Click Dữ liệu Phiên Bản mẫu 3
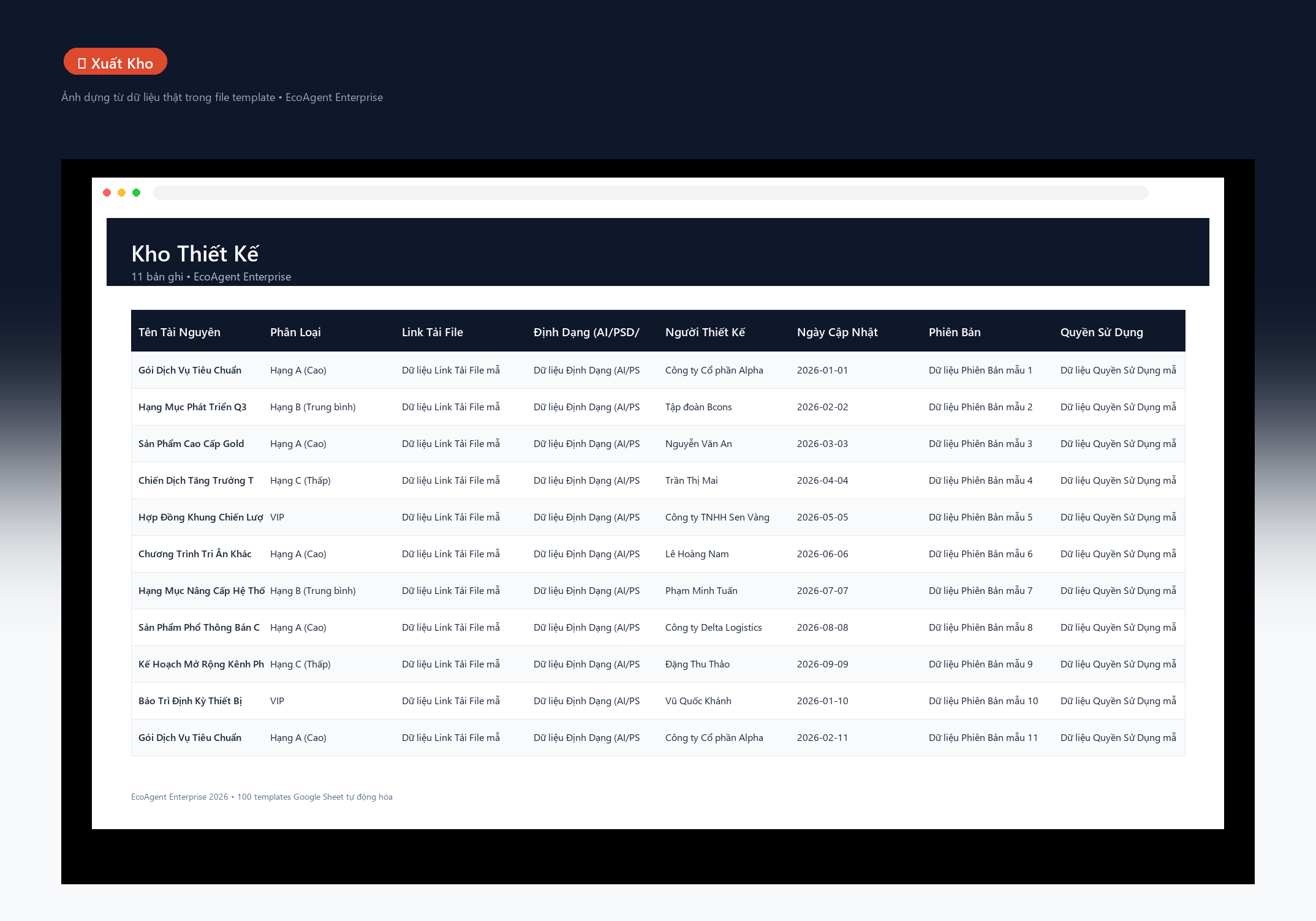1316x921 pixels. coord(980,444)
